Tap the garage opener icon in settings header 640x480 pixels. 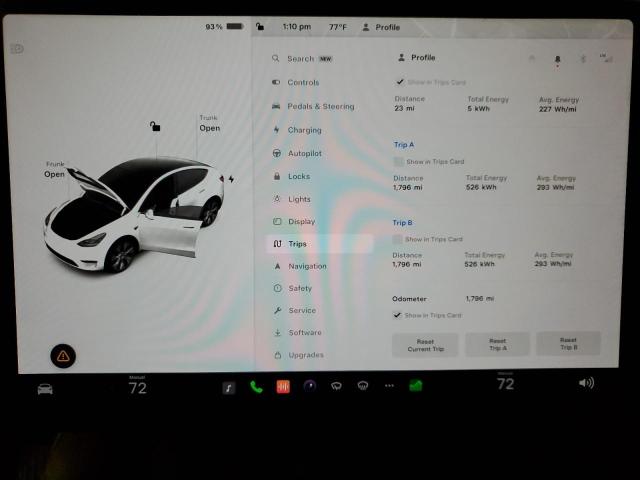click(x=532, y=58)
